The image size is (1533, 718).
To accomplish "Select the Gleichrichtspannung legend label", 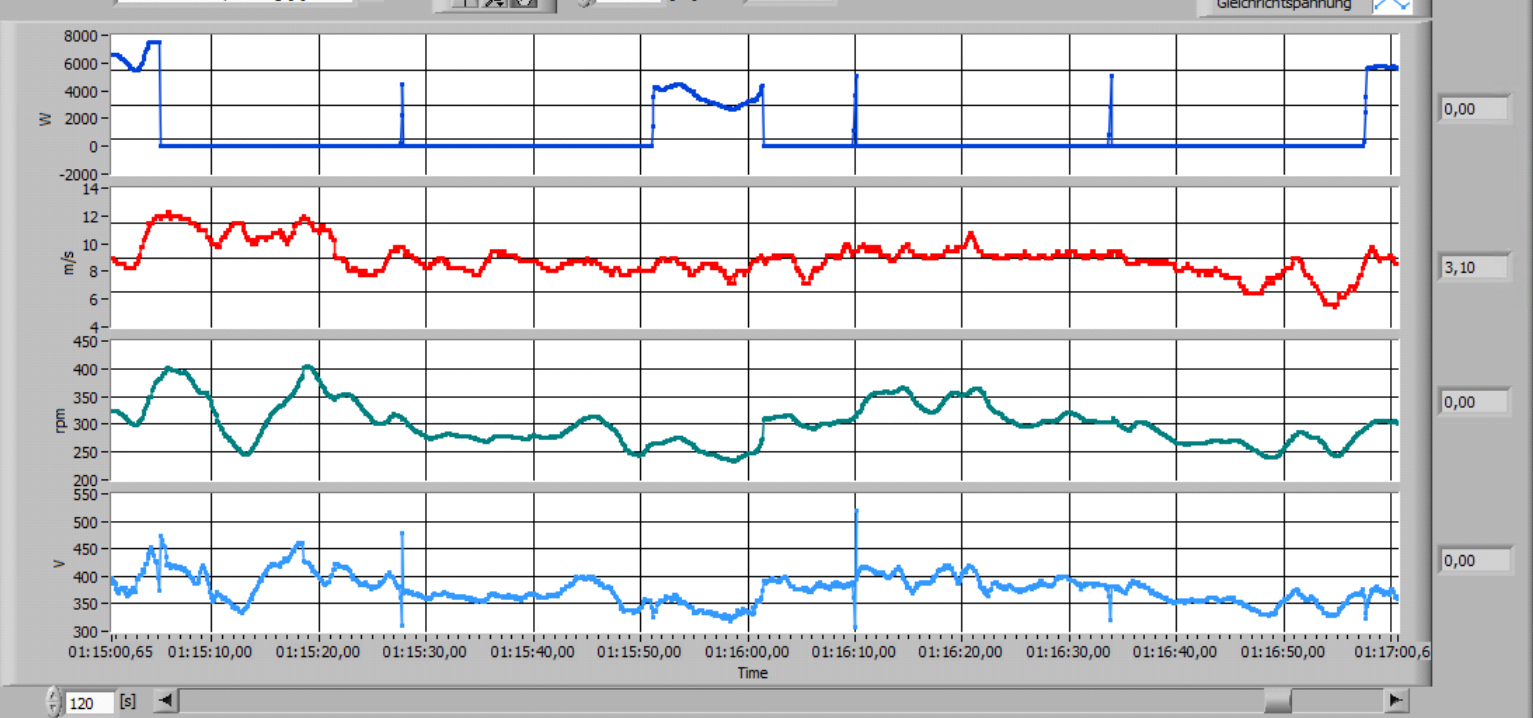I will (x=1283, y=5).
